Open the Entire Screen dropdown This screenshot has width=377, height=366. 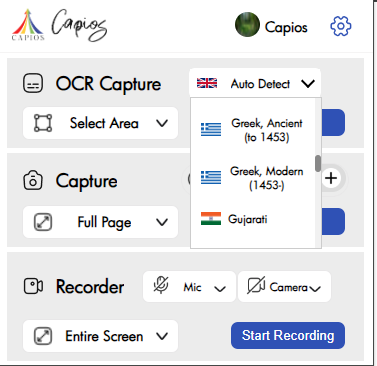click(100, 336)
